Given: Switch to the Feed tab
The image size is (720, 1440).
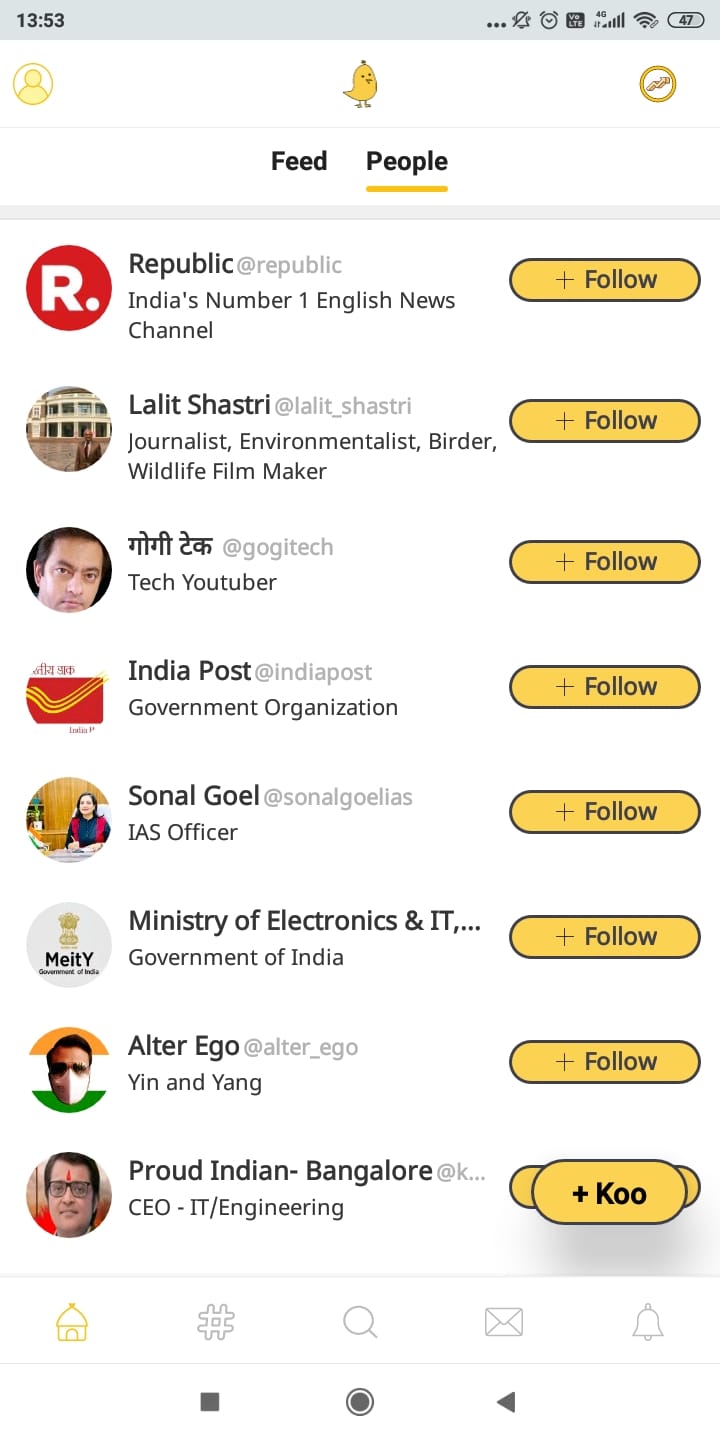Looking at the screenshot, I should [x=299, y=161].
